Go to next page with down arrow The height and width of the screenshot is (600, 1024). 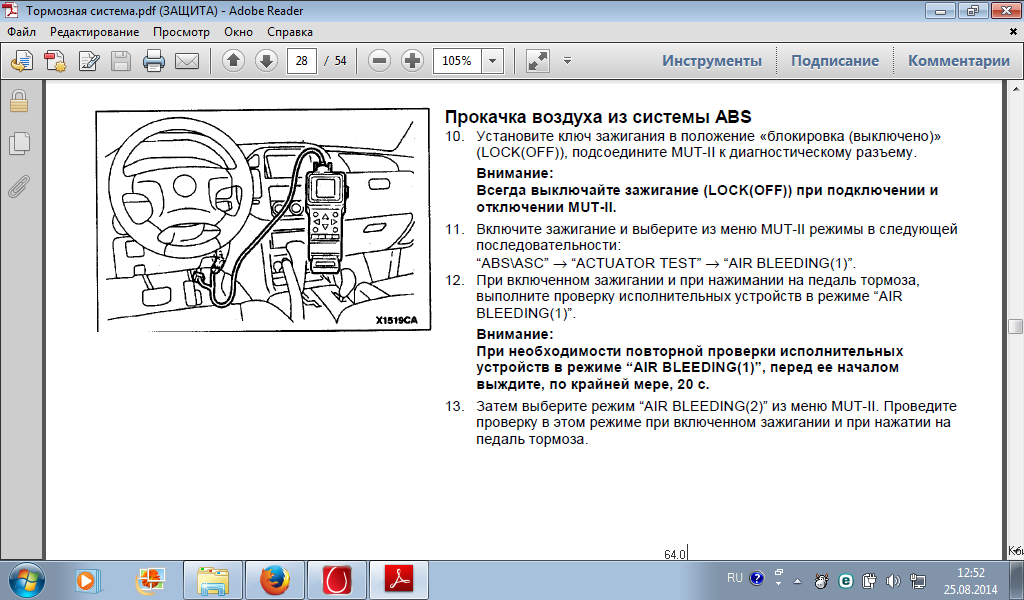(266, 61)
